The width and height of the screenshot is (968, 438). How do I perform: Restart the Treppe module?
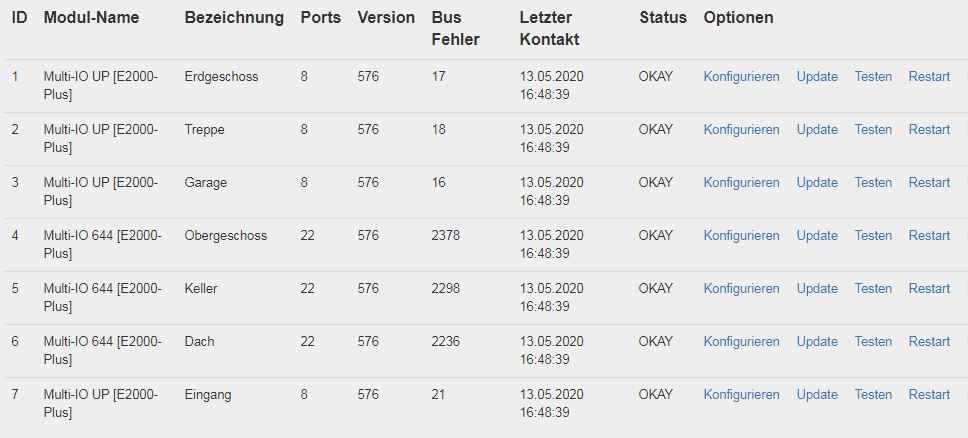tap(929, 130)
